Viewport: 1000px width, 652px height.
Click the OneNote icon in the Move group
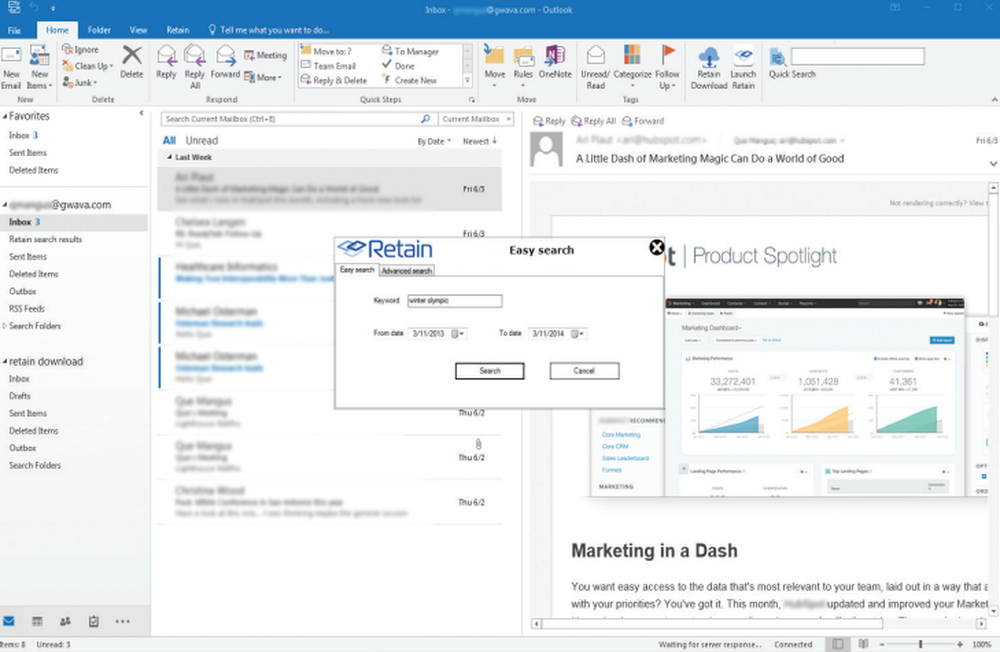point(553,60)
